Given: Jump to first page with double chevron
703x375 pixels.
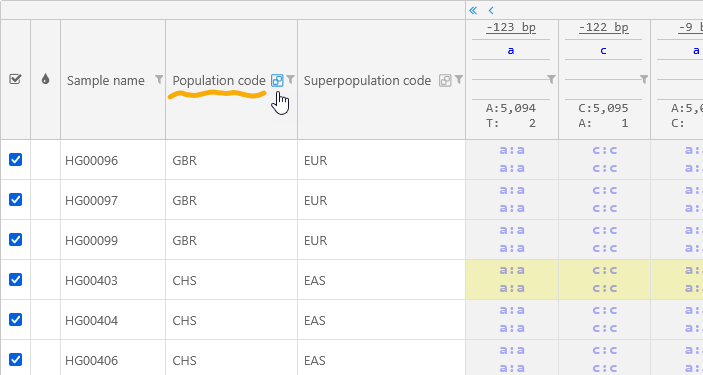Looking at the screenshot, I should [473, 10].
